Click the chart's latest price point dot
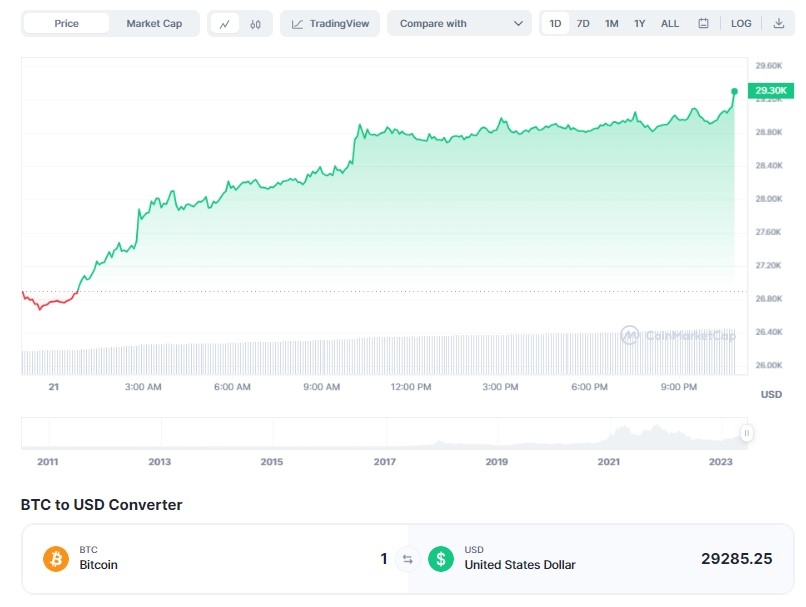This screenshot has width=806, height=607. click(x=735, y=91)
